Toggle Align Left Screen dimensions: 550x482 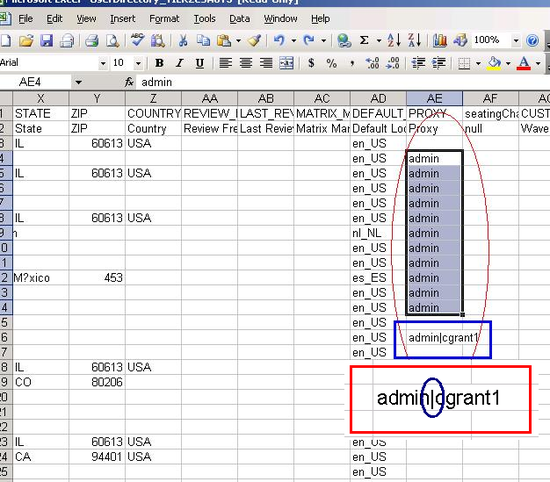[x=225, y=63]
